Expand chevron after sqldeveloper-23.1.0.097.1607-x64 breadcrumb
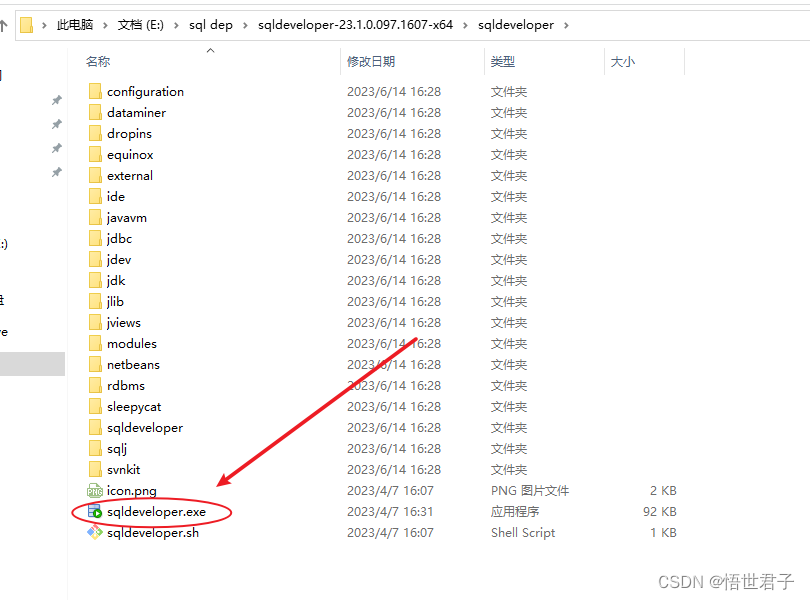Image resolution: width=810 pixels, height=600 pixels. [465, 25]
